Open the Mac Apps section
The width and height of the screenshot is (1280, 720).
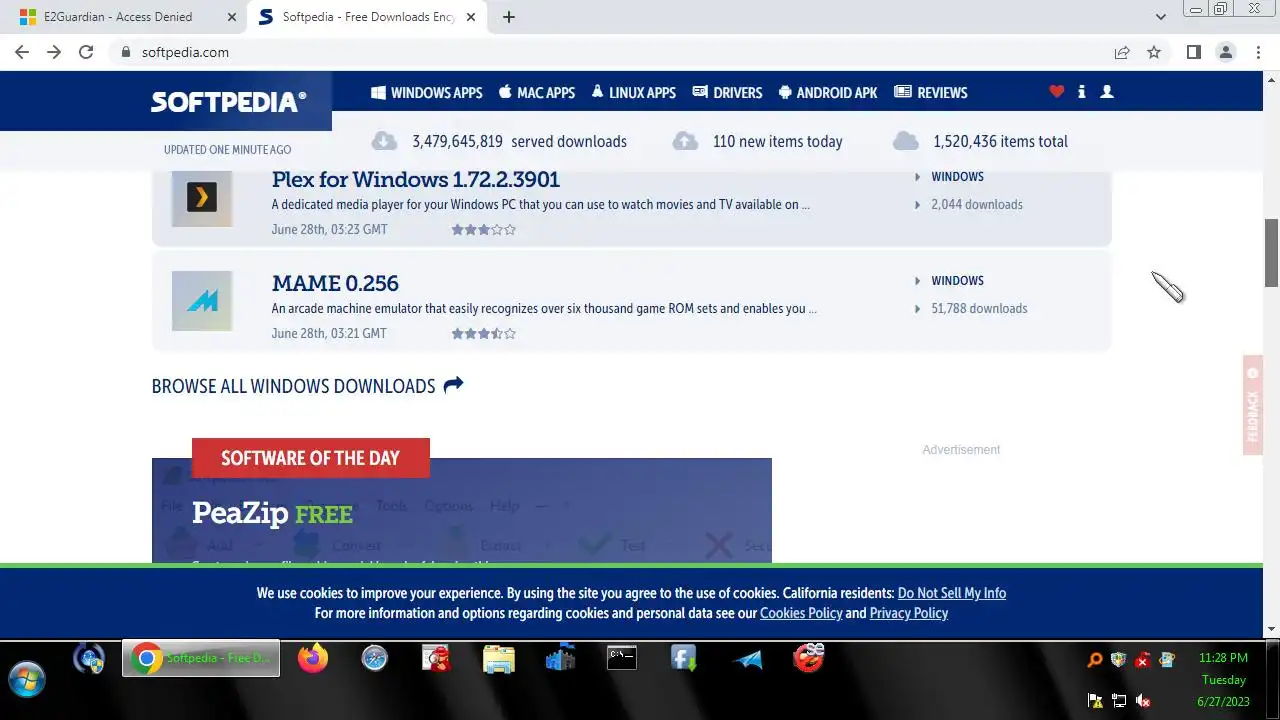click(x=537, y=92)
